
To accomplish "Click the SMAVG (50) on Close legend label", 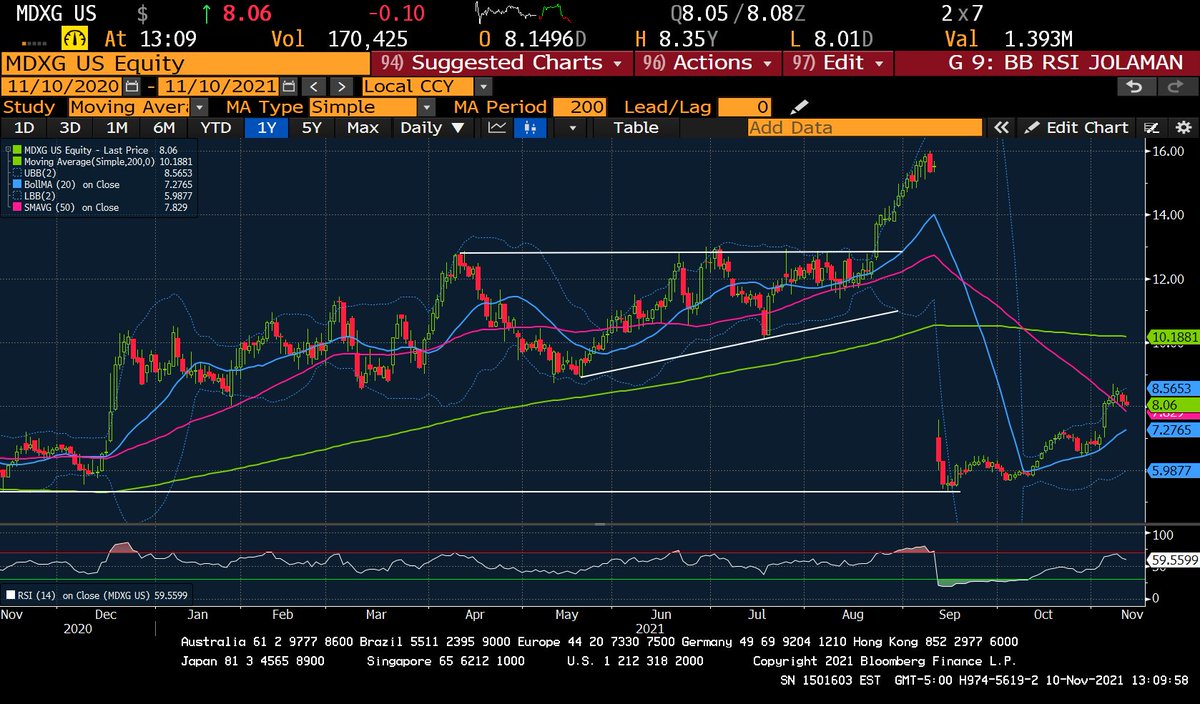I will point(70,208).
